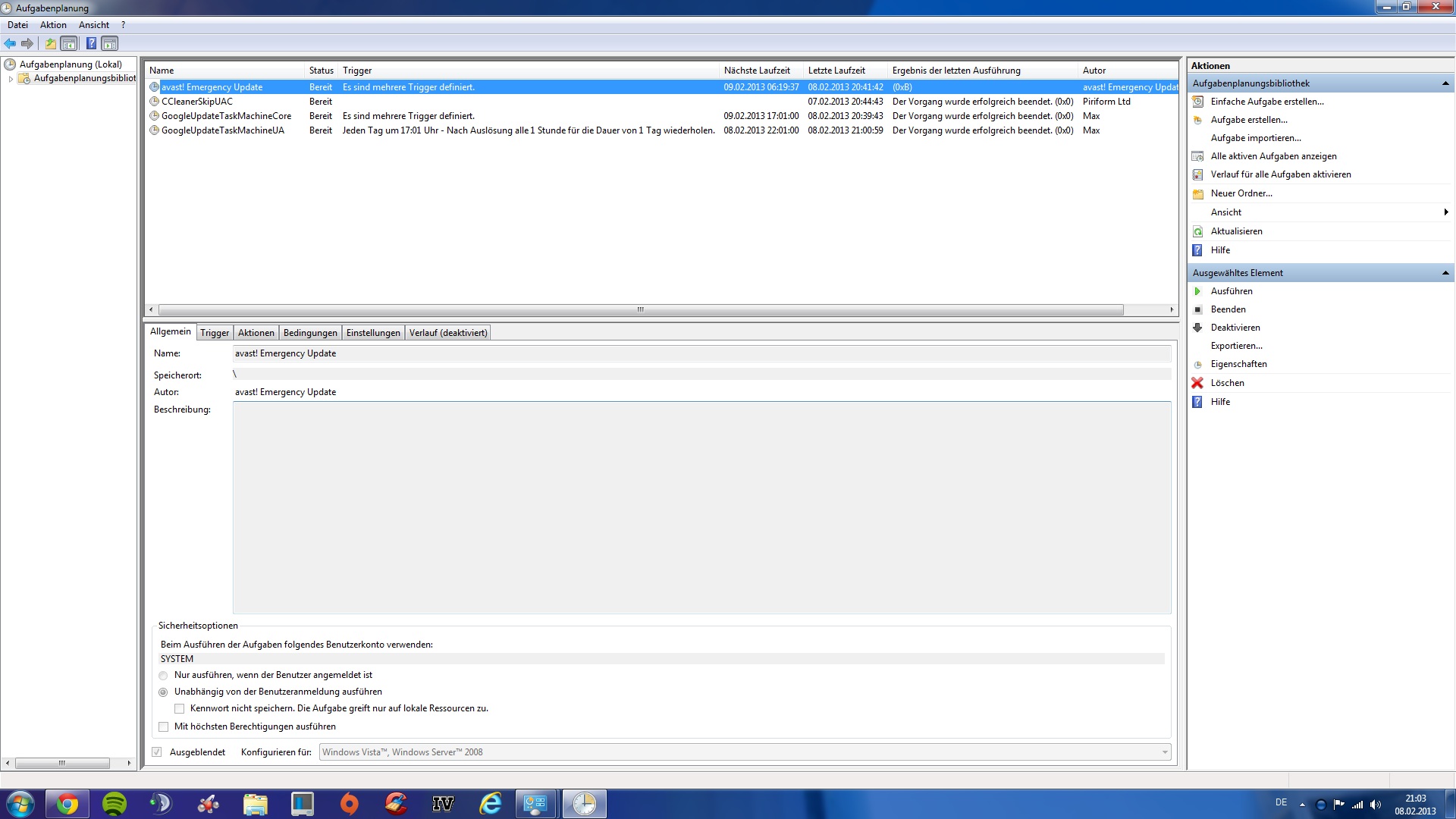Check Kennwort nicht speichern option
The width and height of the screenshot is (1456, 819).
tap(180, 708)
